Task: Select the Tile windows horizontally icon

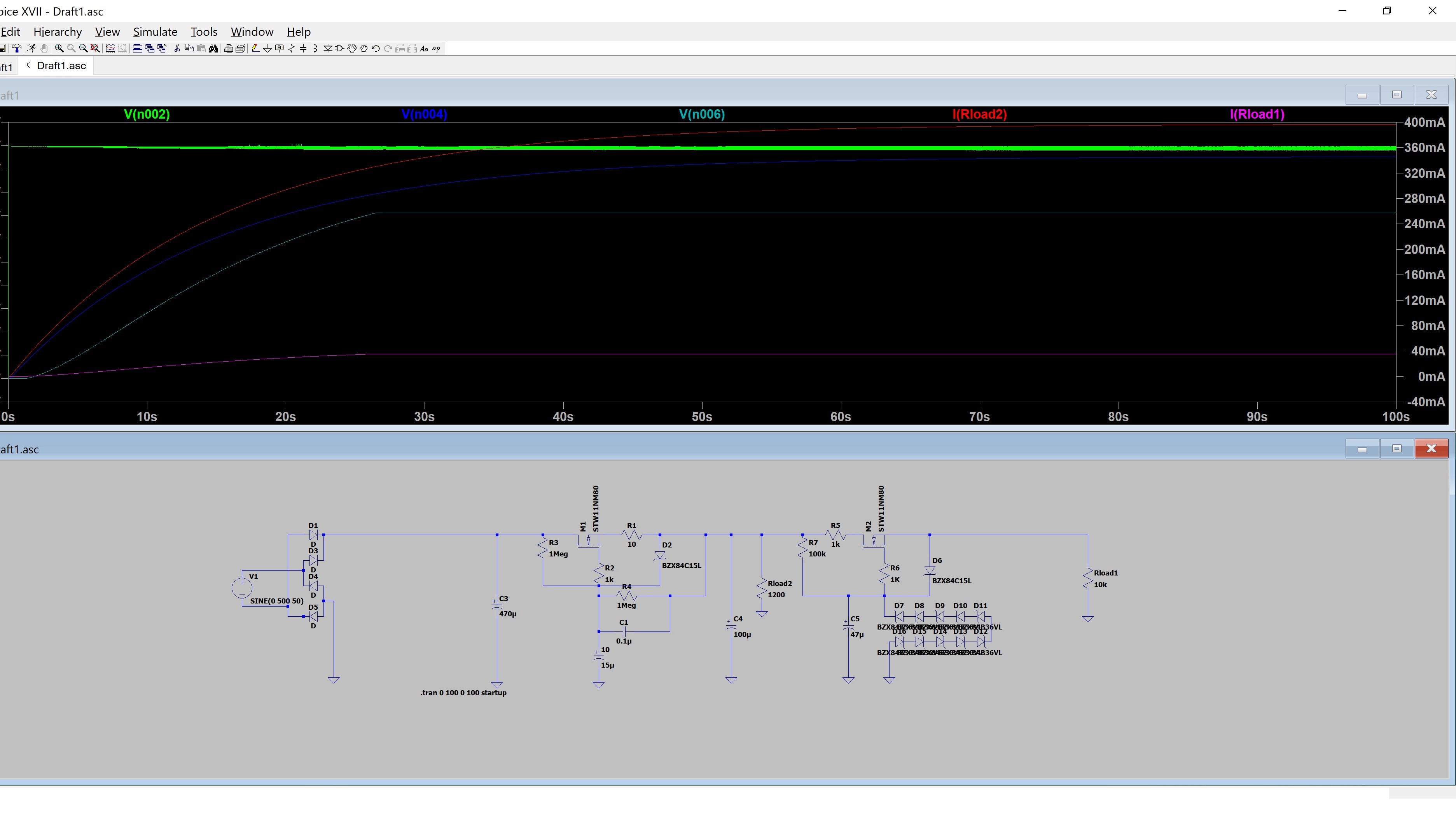Action: point(137,48)
